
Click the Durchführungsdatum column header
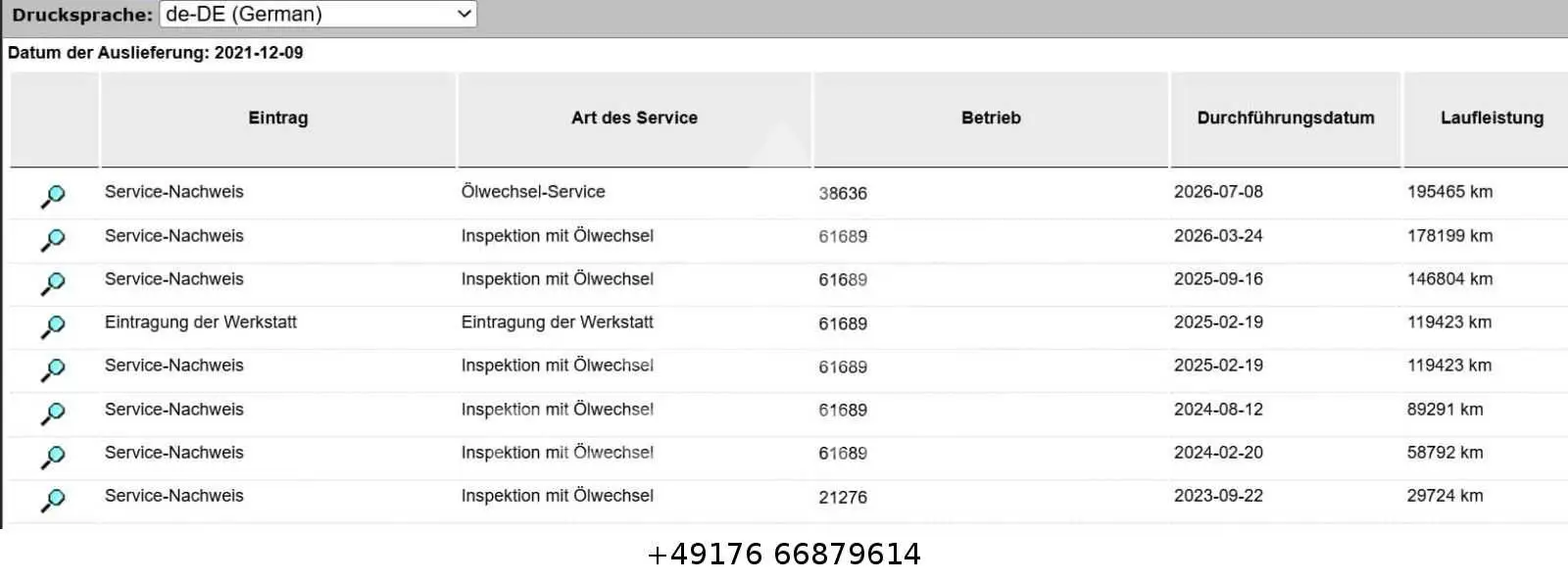(x=1286, y=119)
